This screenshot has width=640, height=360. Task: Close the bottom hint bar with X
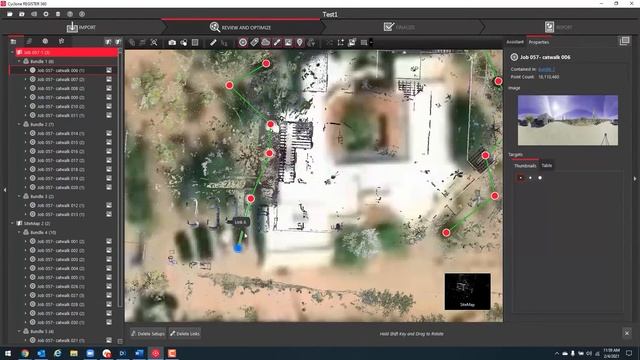click(x=627, y=333)
